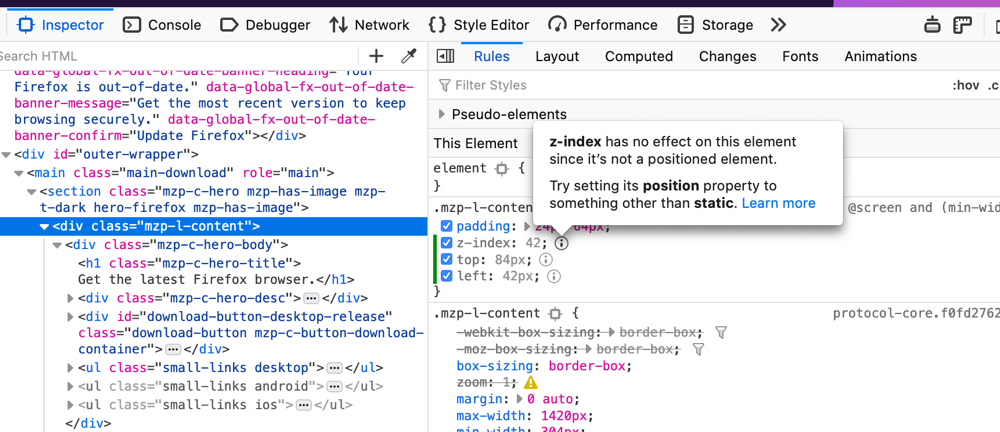Click the border-box value of box-sizing
This screenshot has width=1000, height=432.
(x=589, y=366)
